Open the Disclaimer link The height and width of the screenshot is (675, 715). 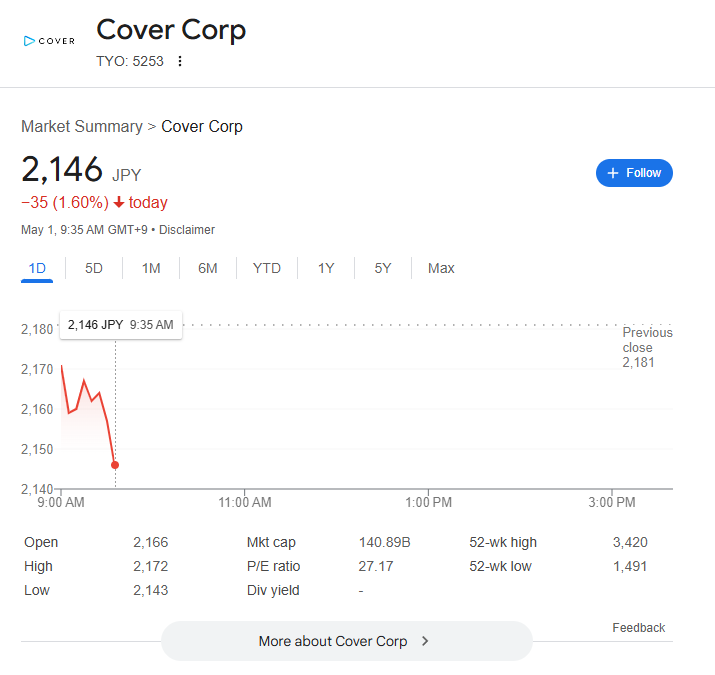click(x=187, y=230)
